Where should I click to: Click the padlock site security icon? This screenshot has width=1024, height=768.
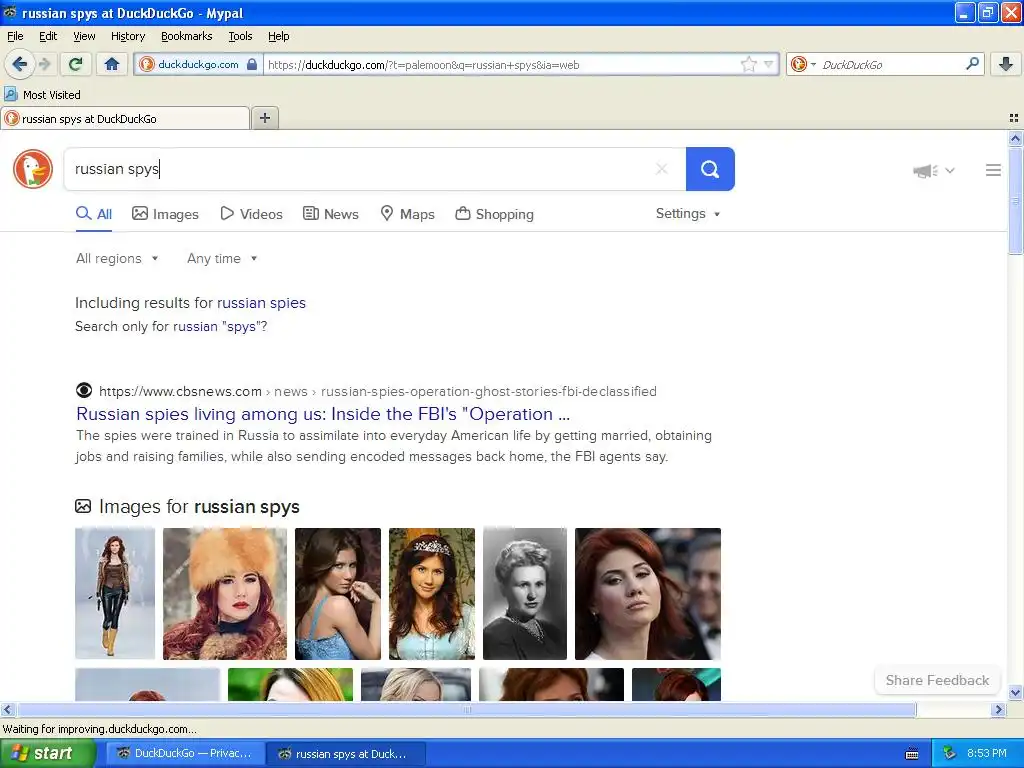(x=251, y=64)
